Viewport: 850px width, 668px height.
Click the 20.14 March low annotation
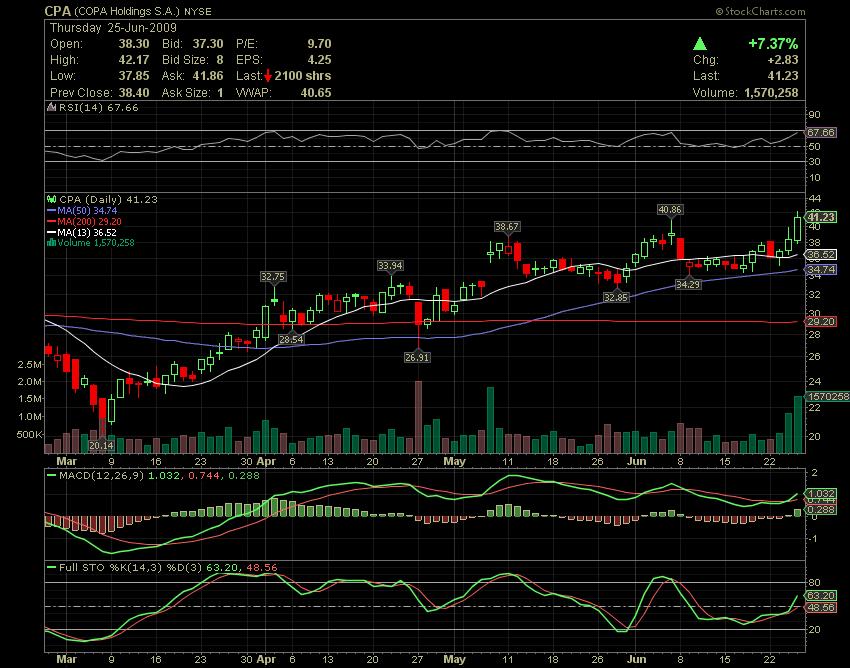point(101,445)
